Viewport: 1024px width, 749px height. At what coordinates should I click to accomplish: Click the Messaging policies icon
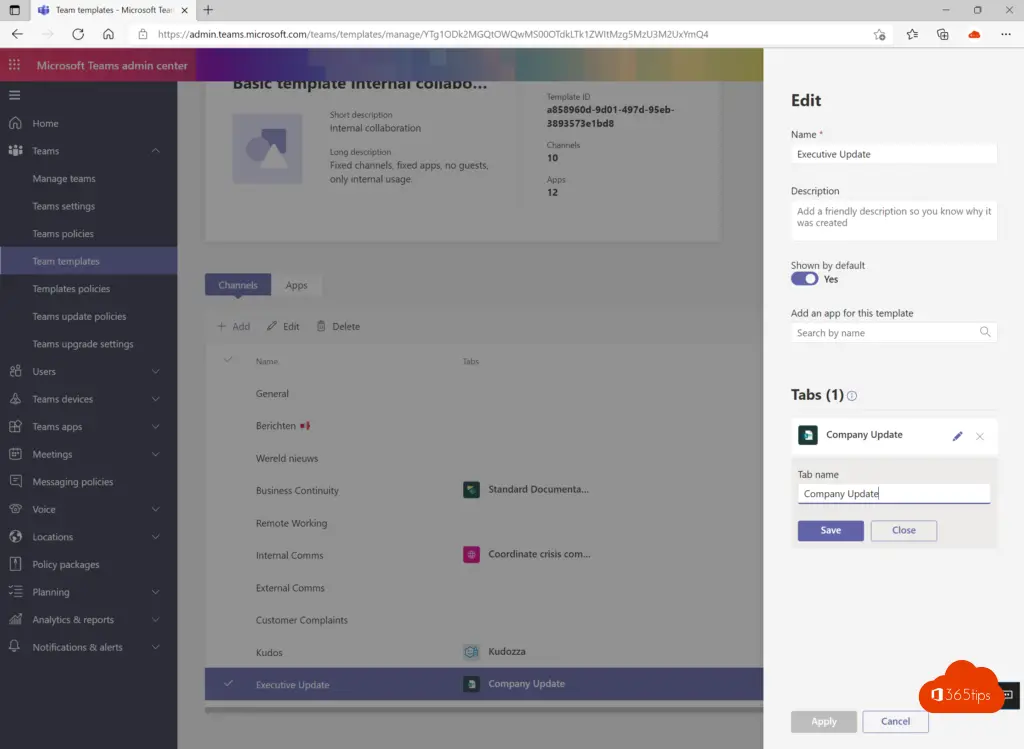(x=16, y=481)
